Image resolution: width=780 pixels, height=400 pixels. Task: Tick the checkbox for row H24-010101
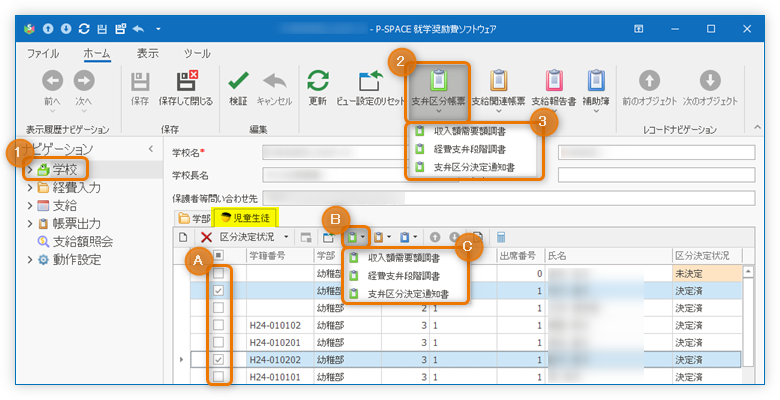tap(218, 377)
